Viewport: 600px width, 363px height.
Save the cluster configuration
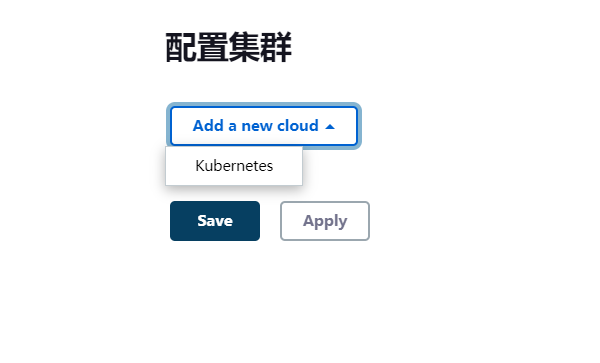(x=215, y=221)
